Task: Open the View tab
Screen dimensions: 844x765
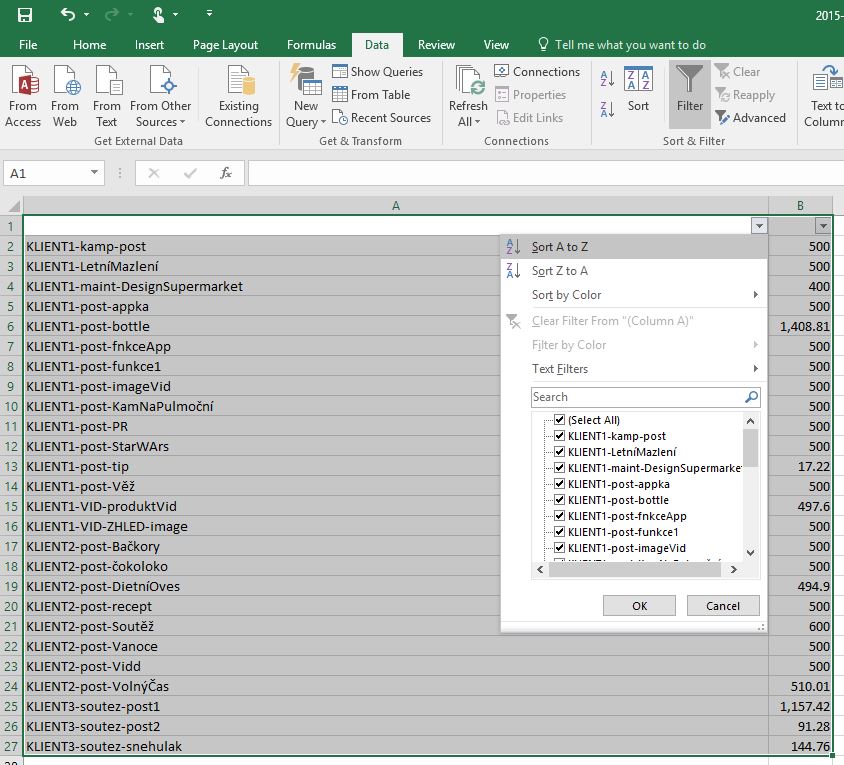Action: pos(496,45)
